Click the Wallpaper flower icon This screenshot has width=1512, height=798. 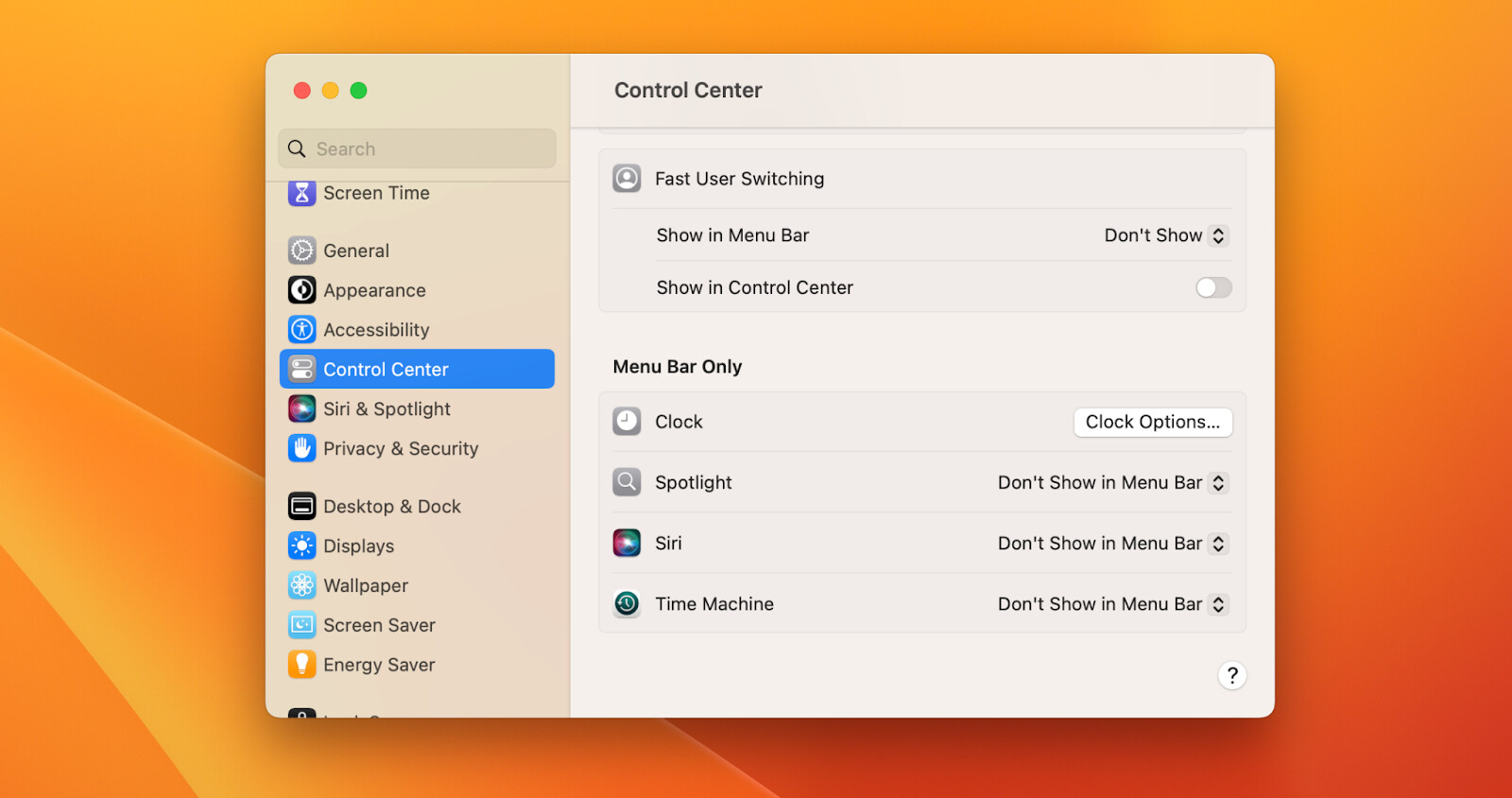(301, 586)
